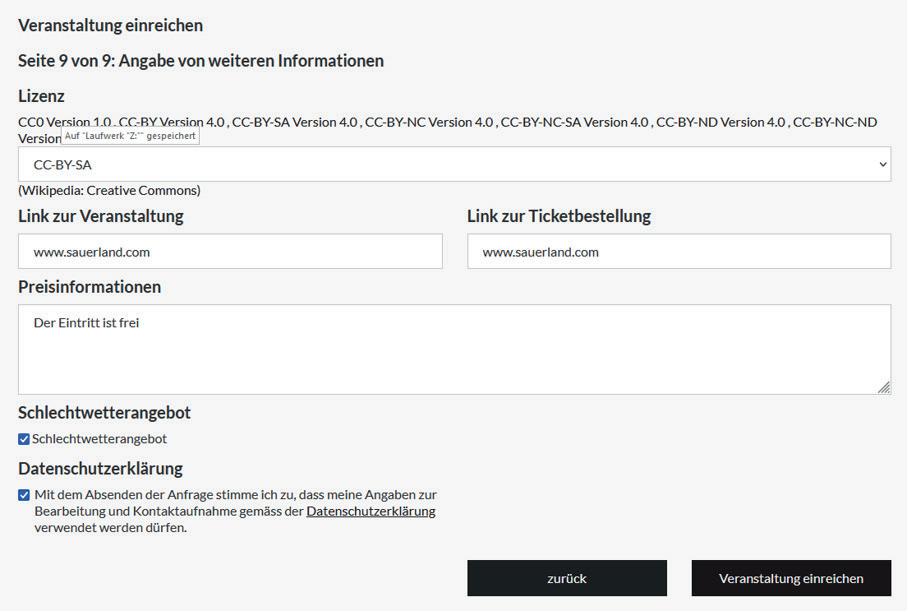Click the Lizenz section heading
This screenshot has height=613, width=909.
click(41, 96)
